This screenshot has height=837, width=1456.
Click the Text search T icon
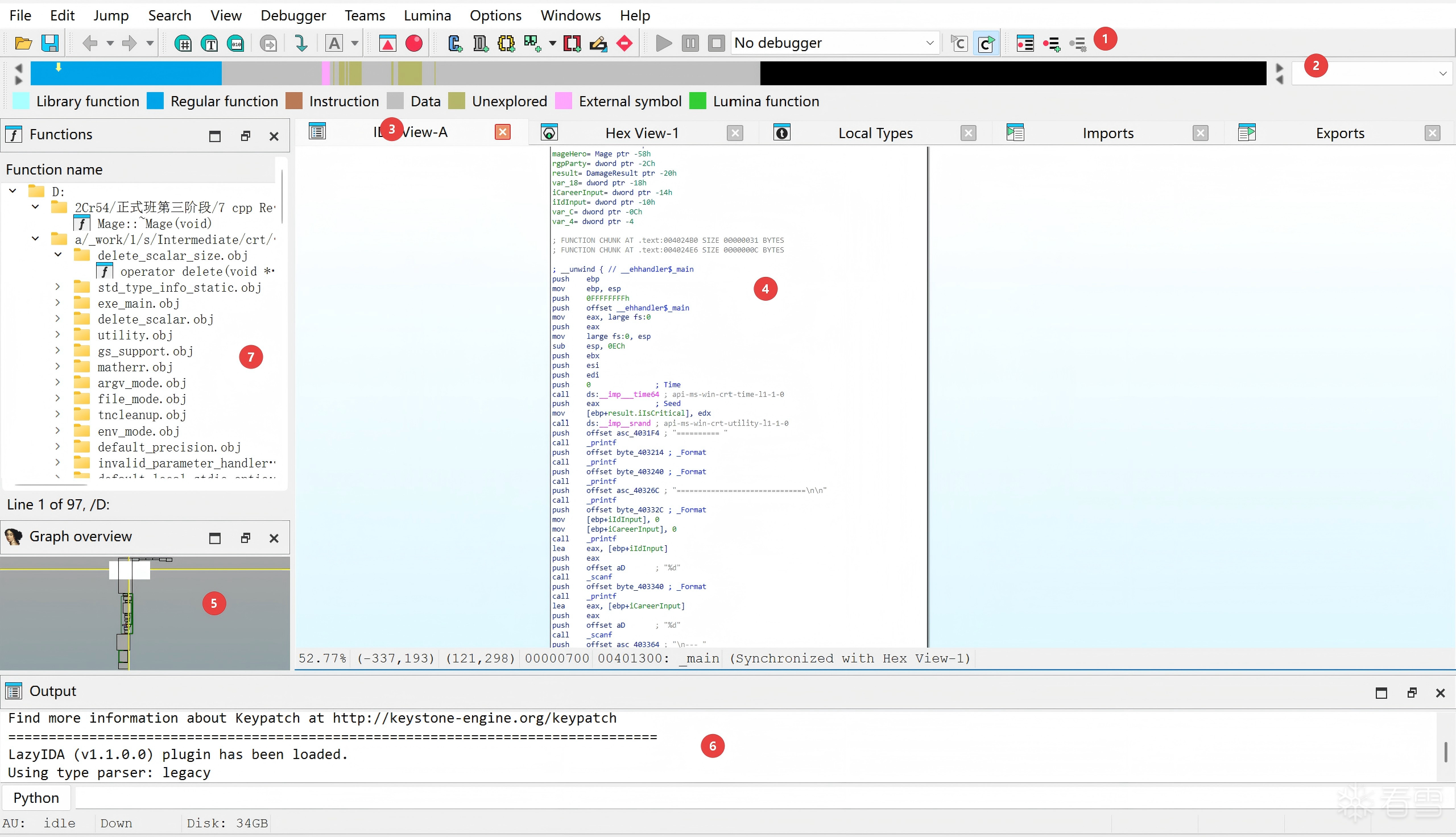[210, 43]
